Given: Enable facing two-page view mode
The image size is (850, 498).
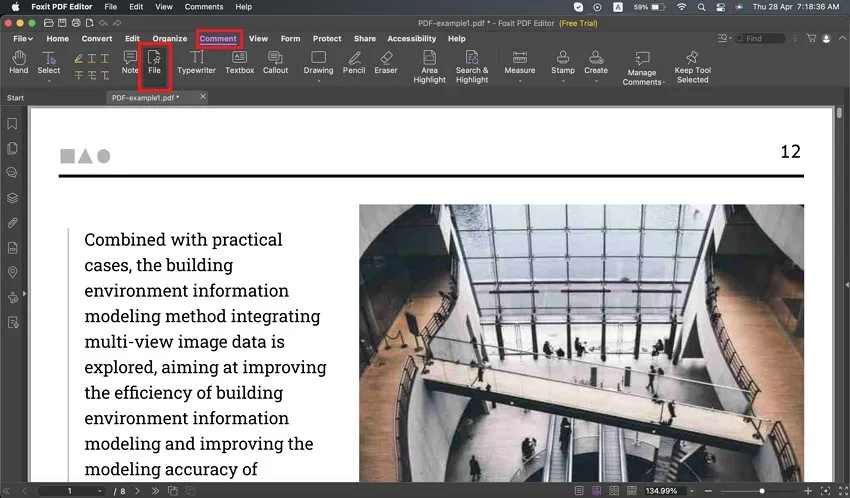Looking at the screenshot, I should pos(614,491).
